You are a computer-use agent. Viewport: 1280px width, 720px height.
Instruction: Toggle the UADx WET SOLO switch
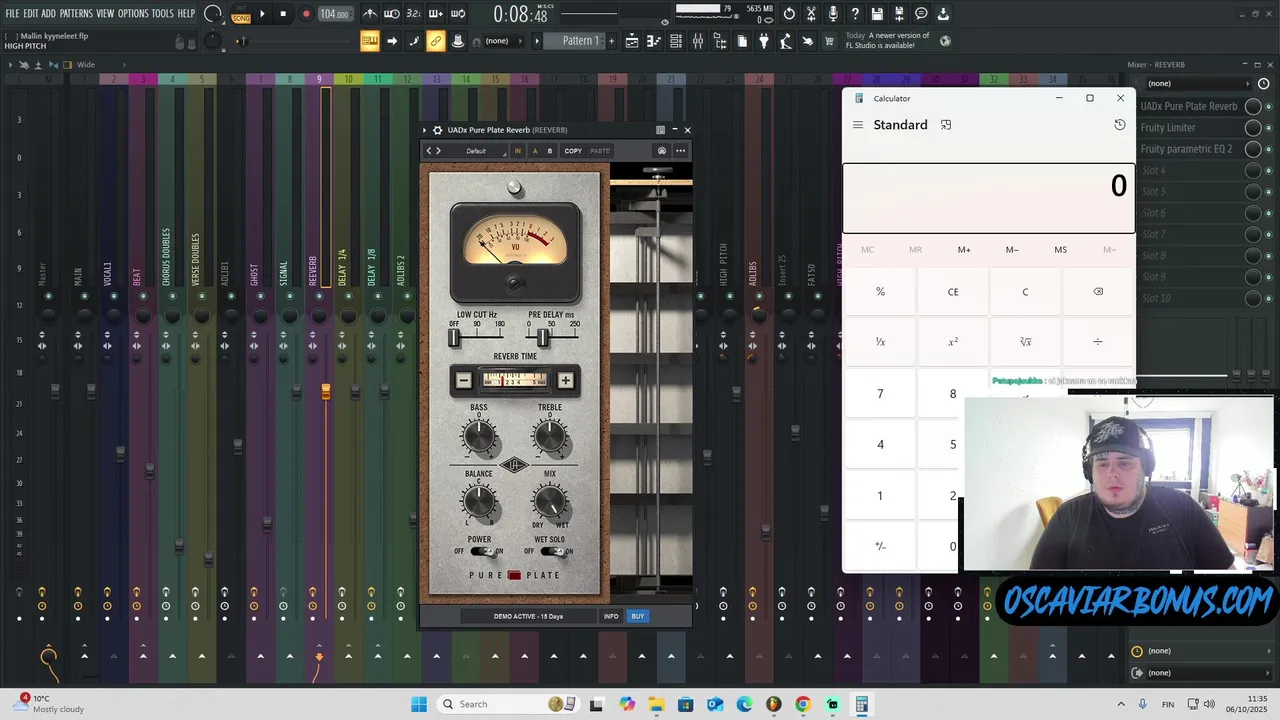551,551
